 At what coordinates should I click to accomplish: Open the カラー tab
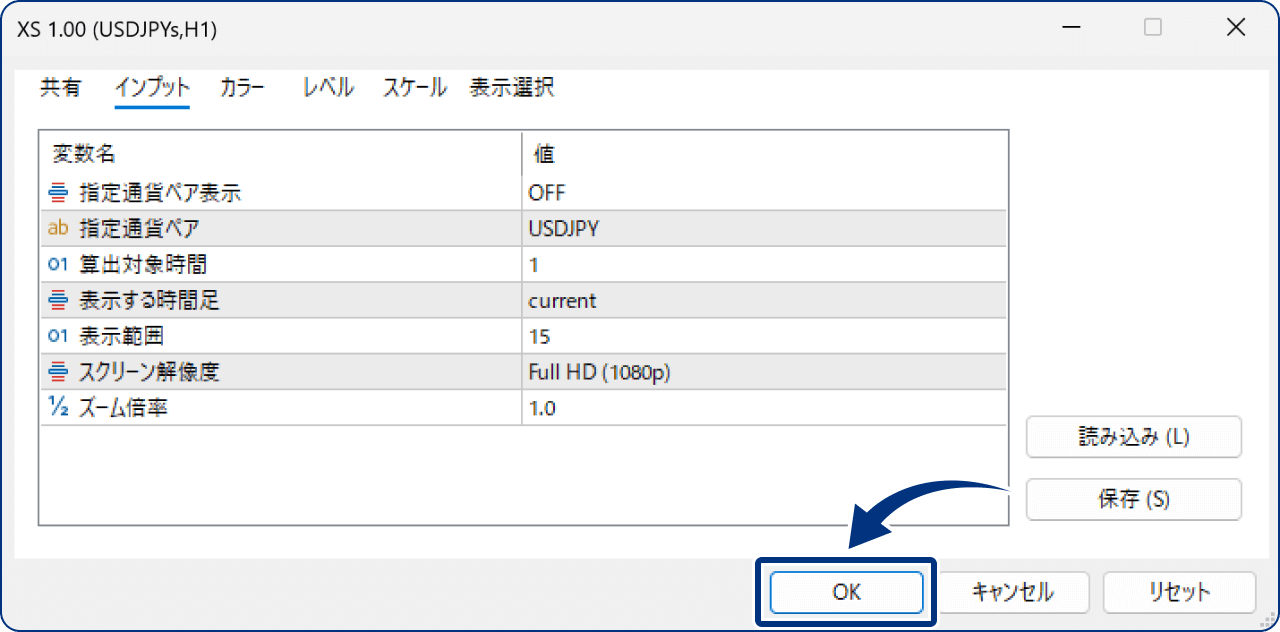241,88
